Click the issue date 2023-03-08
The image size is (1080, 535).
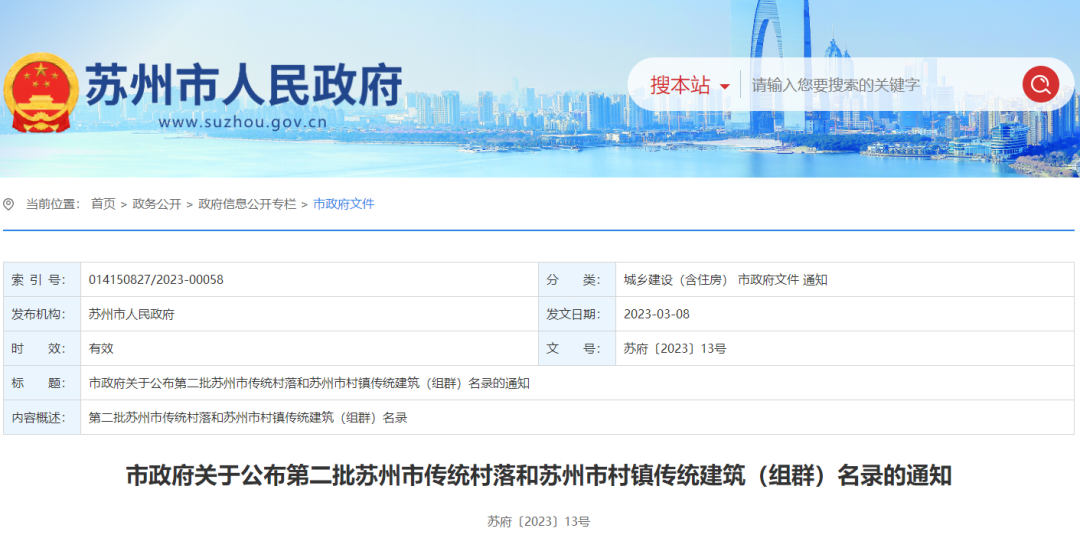click(656, 314)
